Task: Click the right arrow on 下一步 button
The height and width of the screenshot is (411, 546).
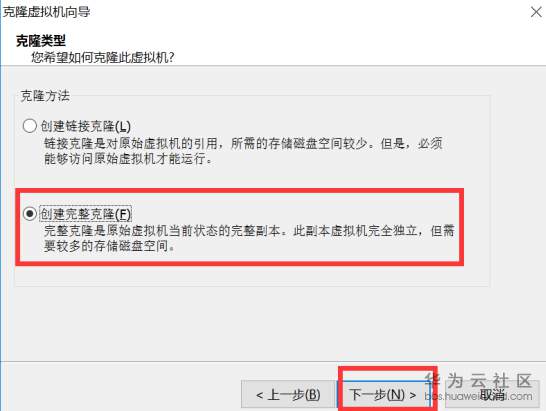Action: (x=413, y=395)
